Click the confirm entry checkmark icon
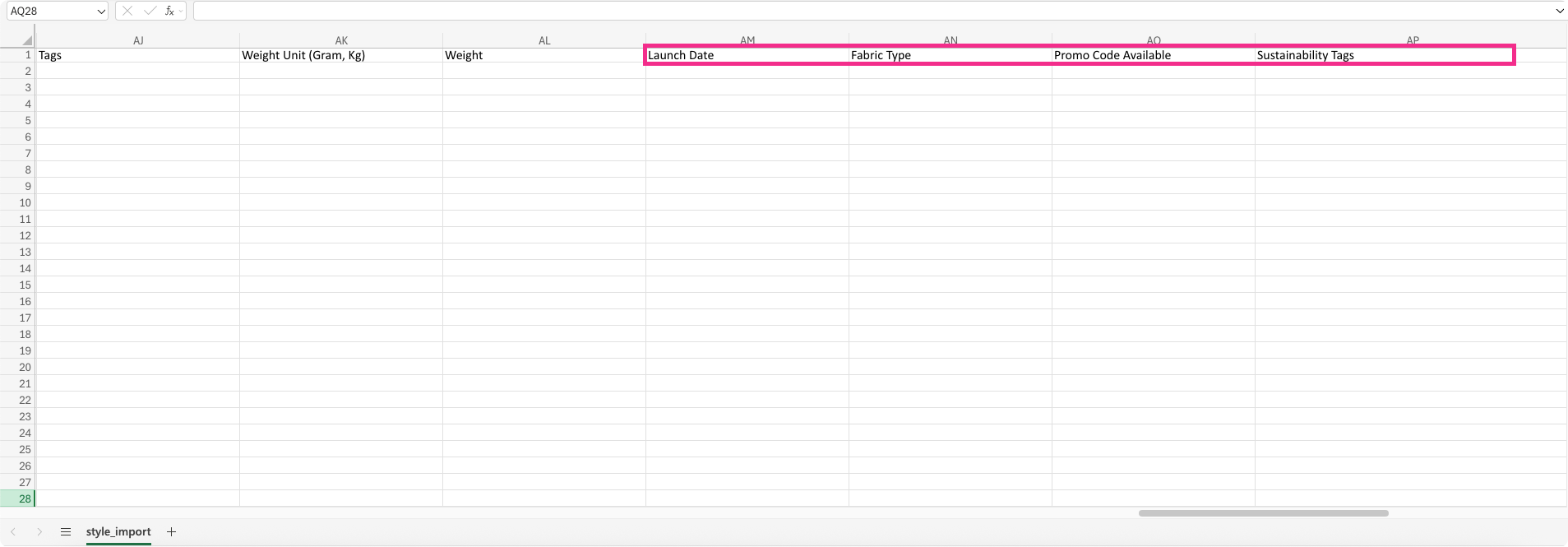The image size is (1568, 547). tap(149, 11)
